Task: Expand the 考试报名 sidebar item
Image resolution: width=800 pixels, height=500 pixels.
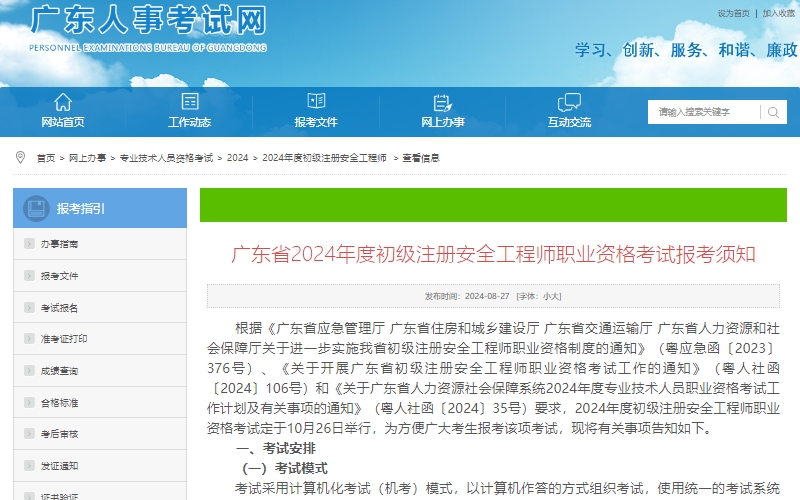Action: point(60,308)
